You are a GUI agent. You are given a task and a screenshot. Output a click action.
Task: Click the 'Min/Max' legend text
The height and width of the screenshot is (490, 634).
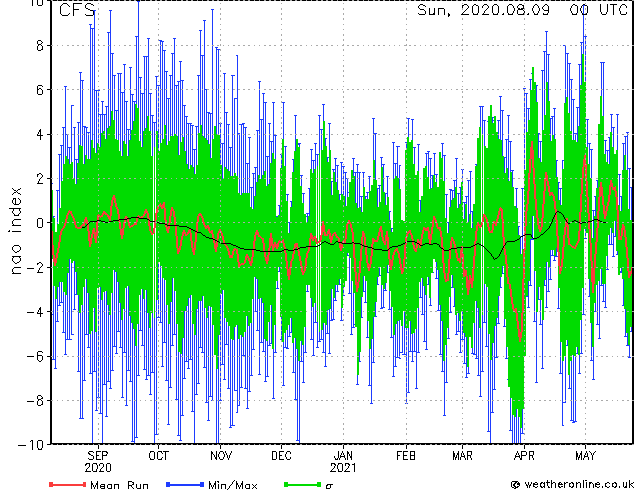(232, 485)
